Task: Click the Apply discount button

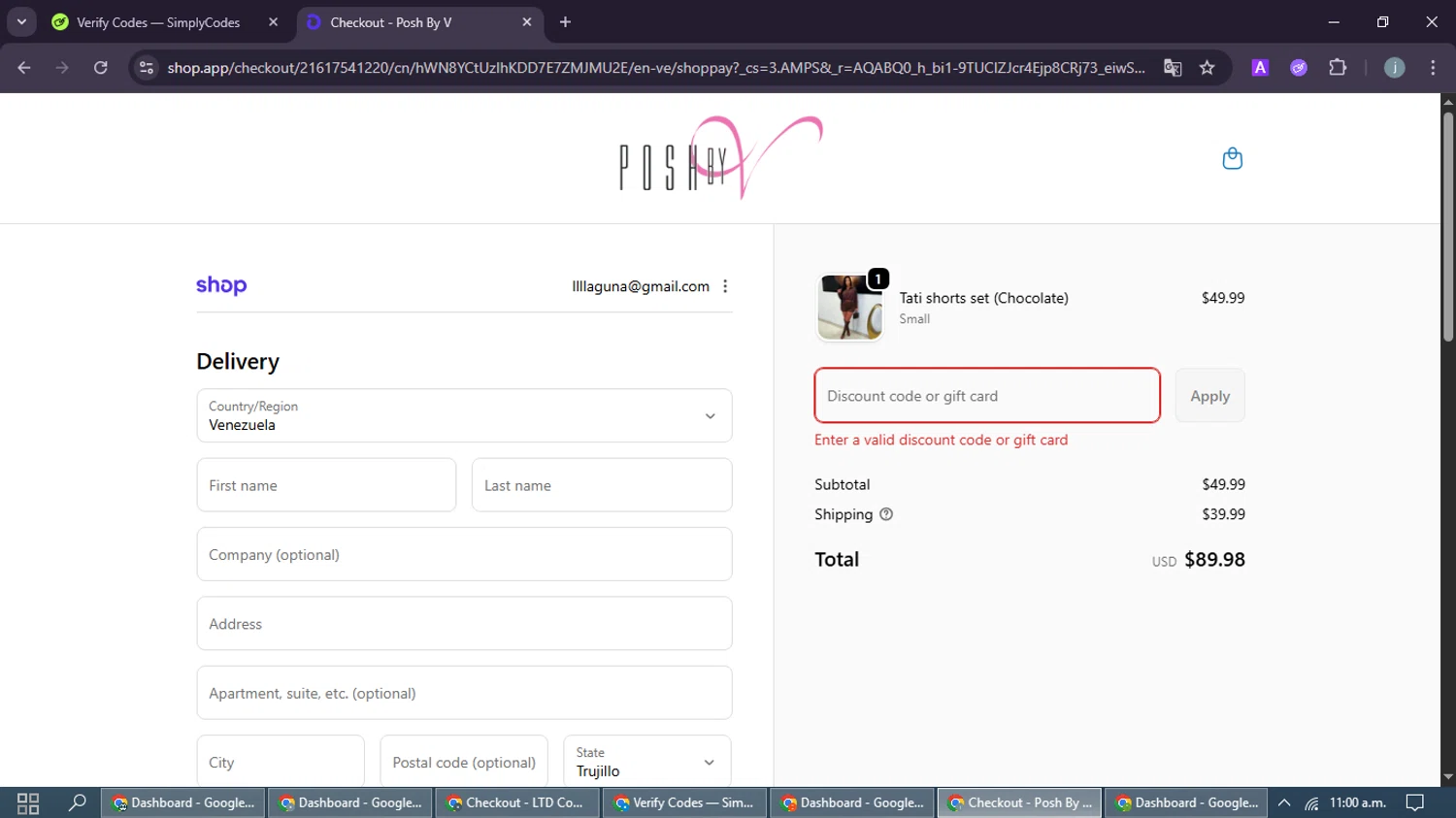Action: pyautogui.click(x=1209, y=396)
